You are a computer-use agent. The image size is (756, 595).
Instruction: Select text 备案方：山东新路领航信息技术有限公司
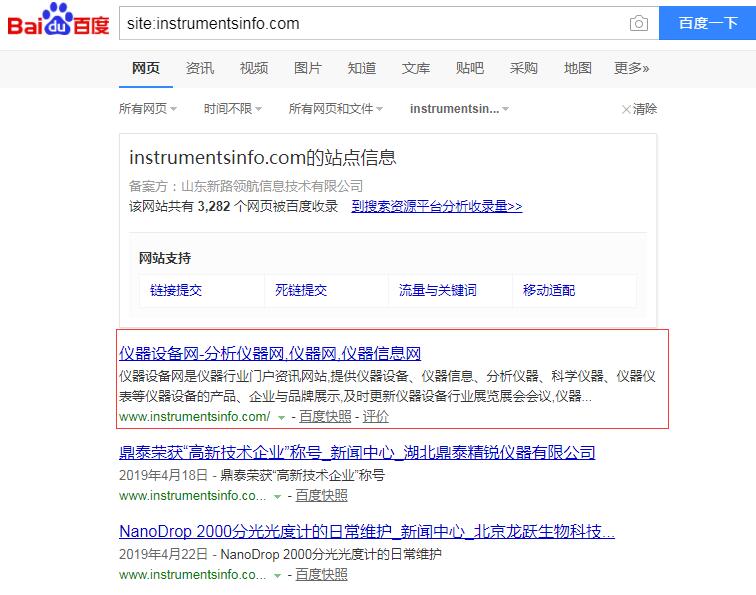pos(246,186)
